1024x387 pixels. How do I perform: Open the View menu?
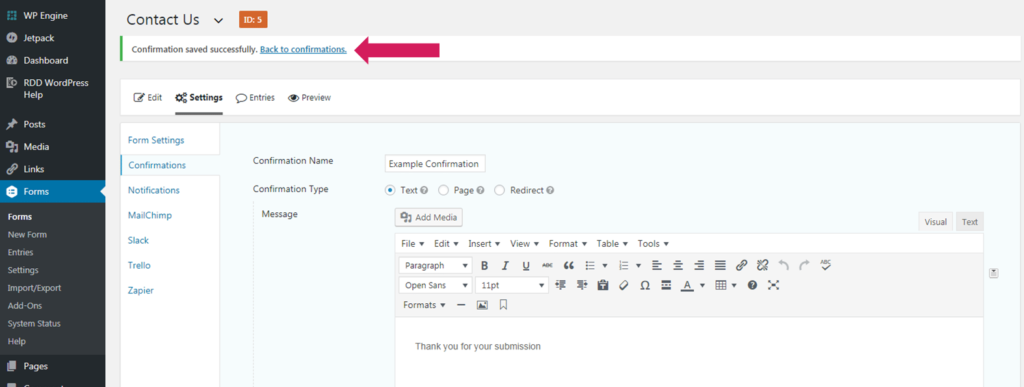tap(524, 243)
